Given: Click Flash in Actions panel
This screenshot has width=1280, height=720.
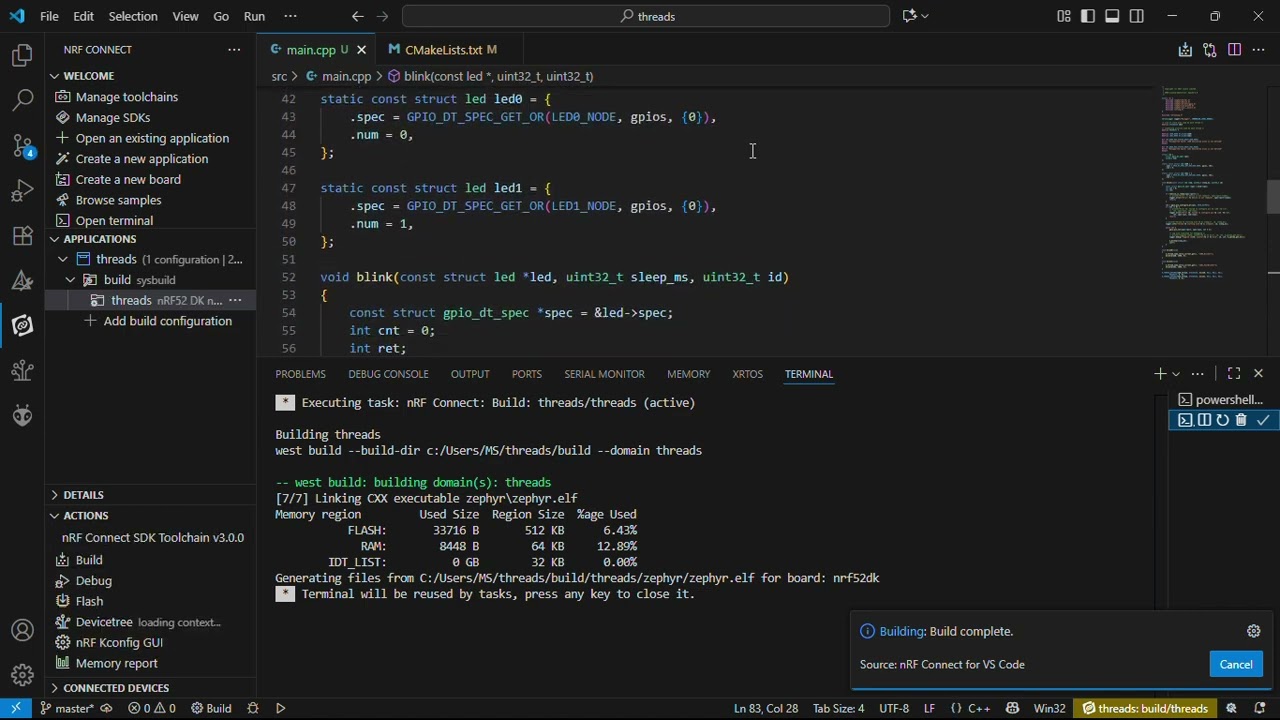Looking at the screenshot, I should (x=89, y=601).
